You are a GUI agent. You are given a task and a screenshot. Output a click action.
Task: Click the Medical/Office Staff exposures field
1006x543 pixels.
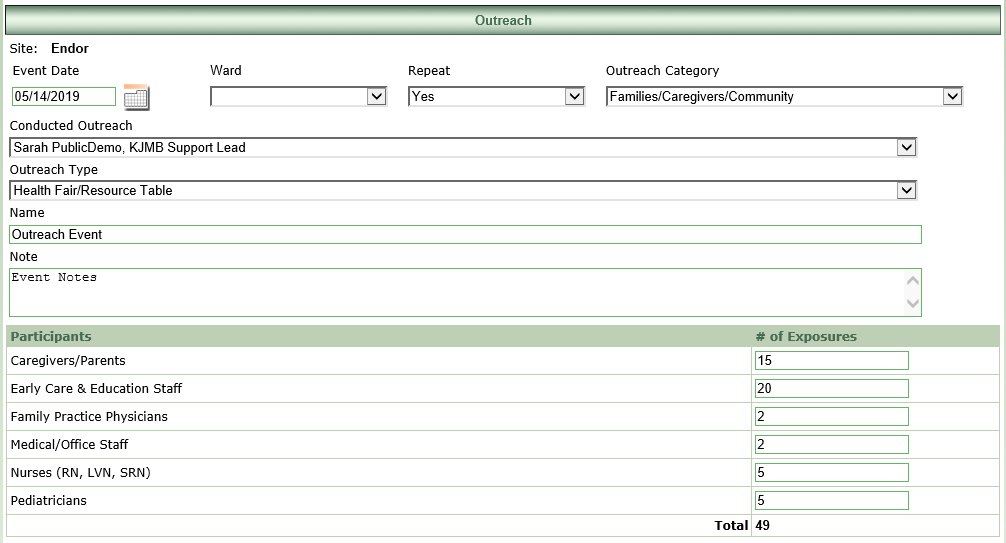(x=831, y=445)
